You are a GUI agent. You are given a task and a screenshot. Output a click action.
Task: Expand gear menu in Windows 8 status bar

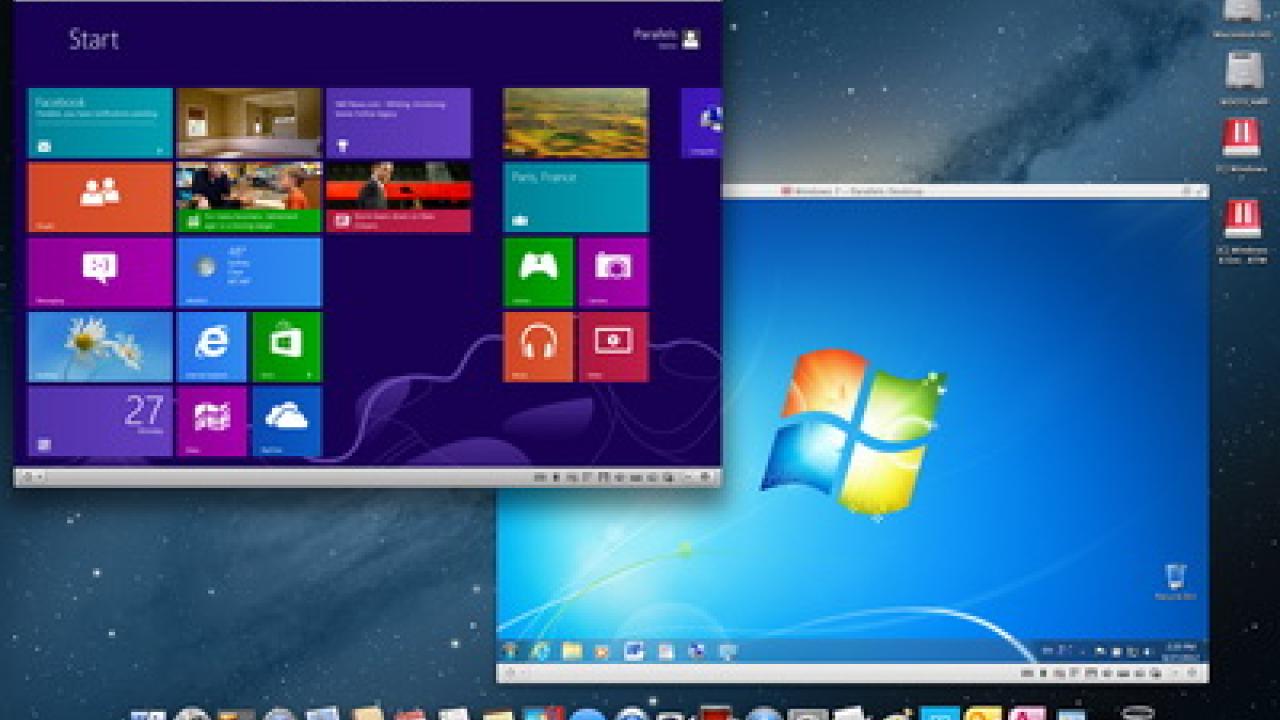click(x=30, y=477)
